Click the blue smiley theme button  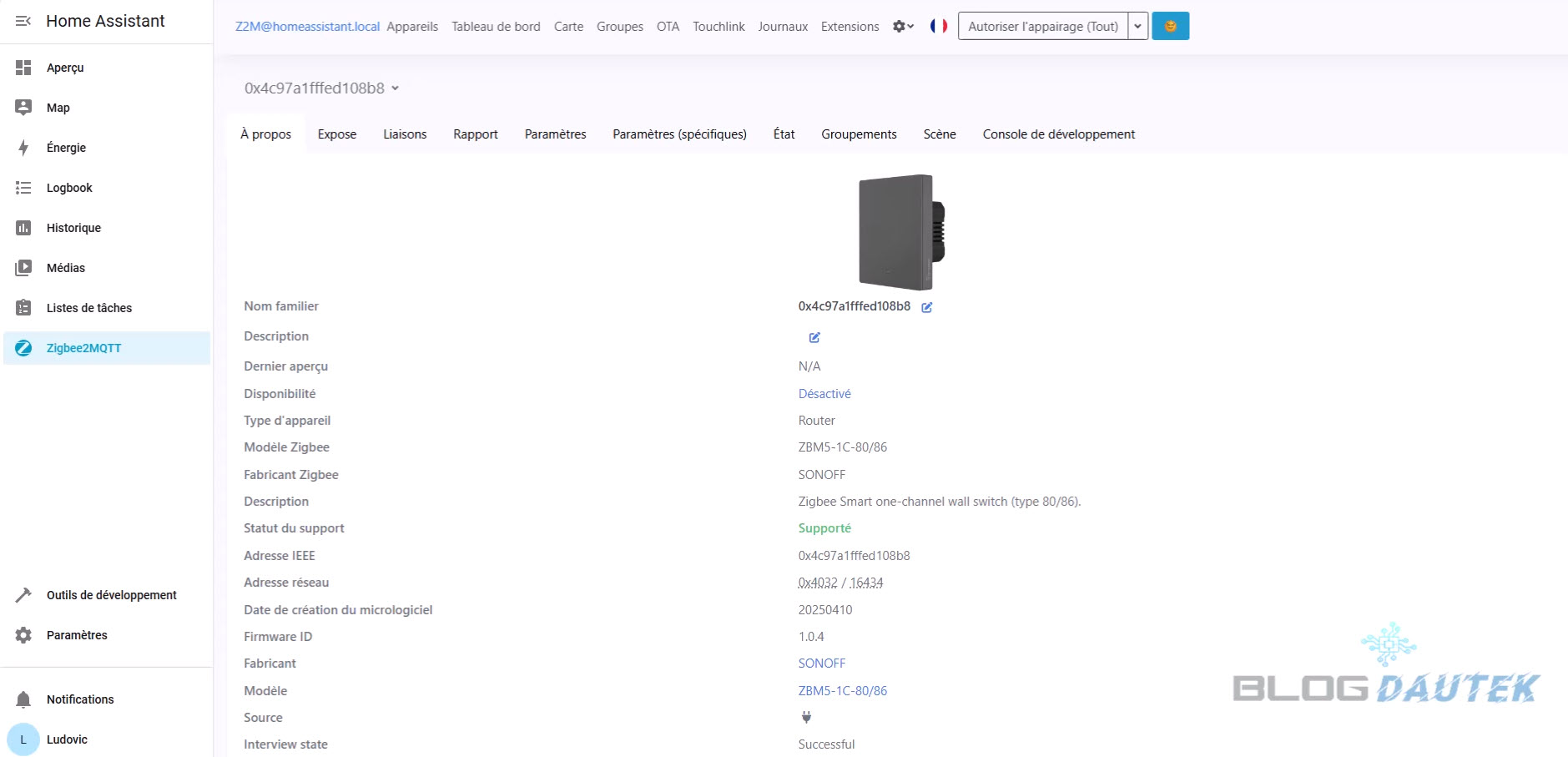1170,26
